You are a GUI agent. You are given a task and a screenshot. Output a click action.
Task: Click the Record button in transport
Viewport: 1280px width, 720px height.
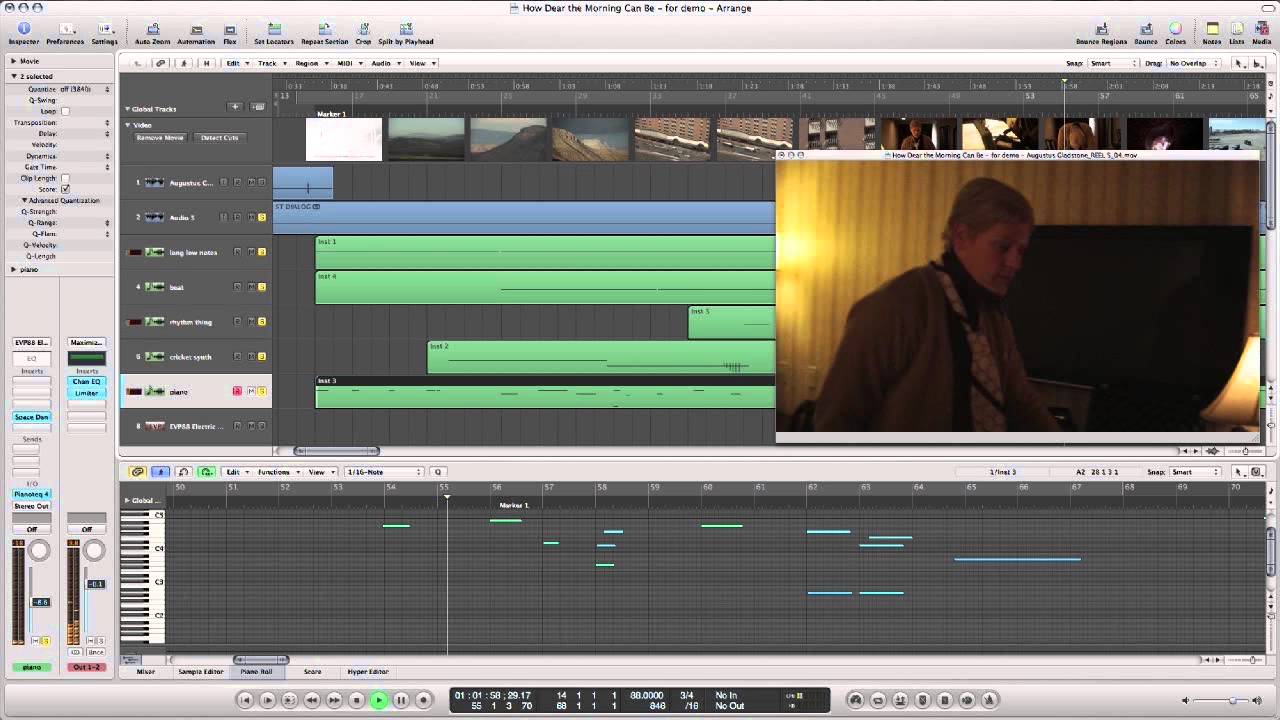click(x=423, y=700)
